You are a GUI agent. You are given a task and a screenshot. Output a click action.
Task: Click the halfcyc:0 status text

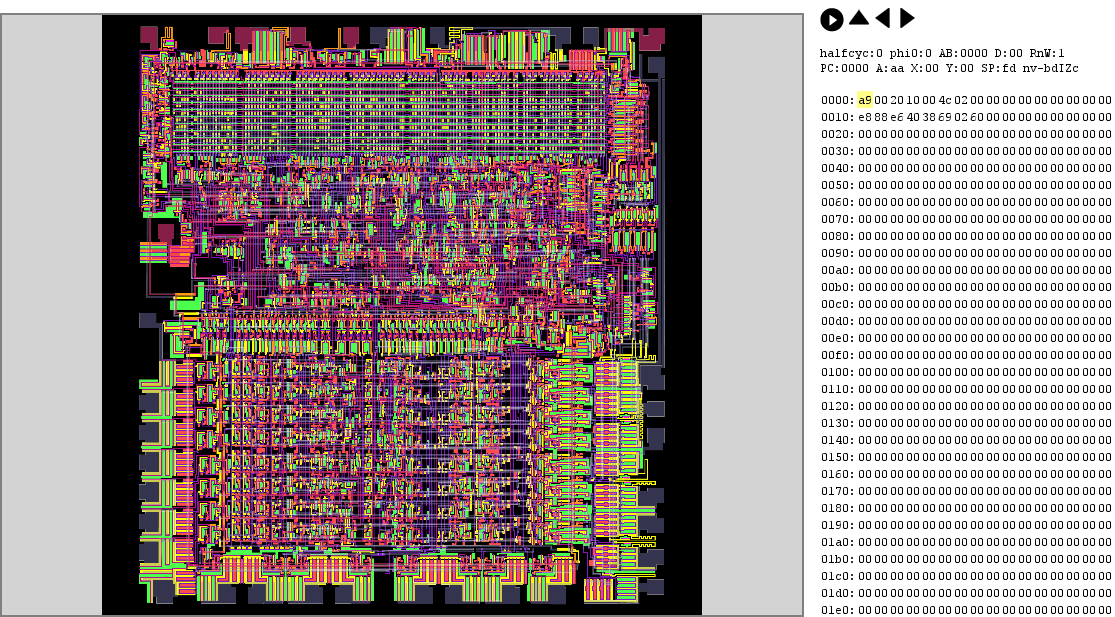[x=847, y=53]
